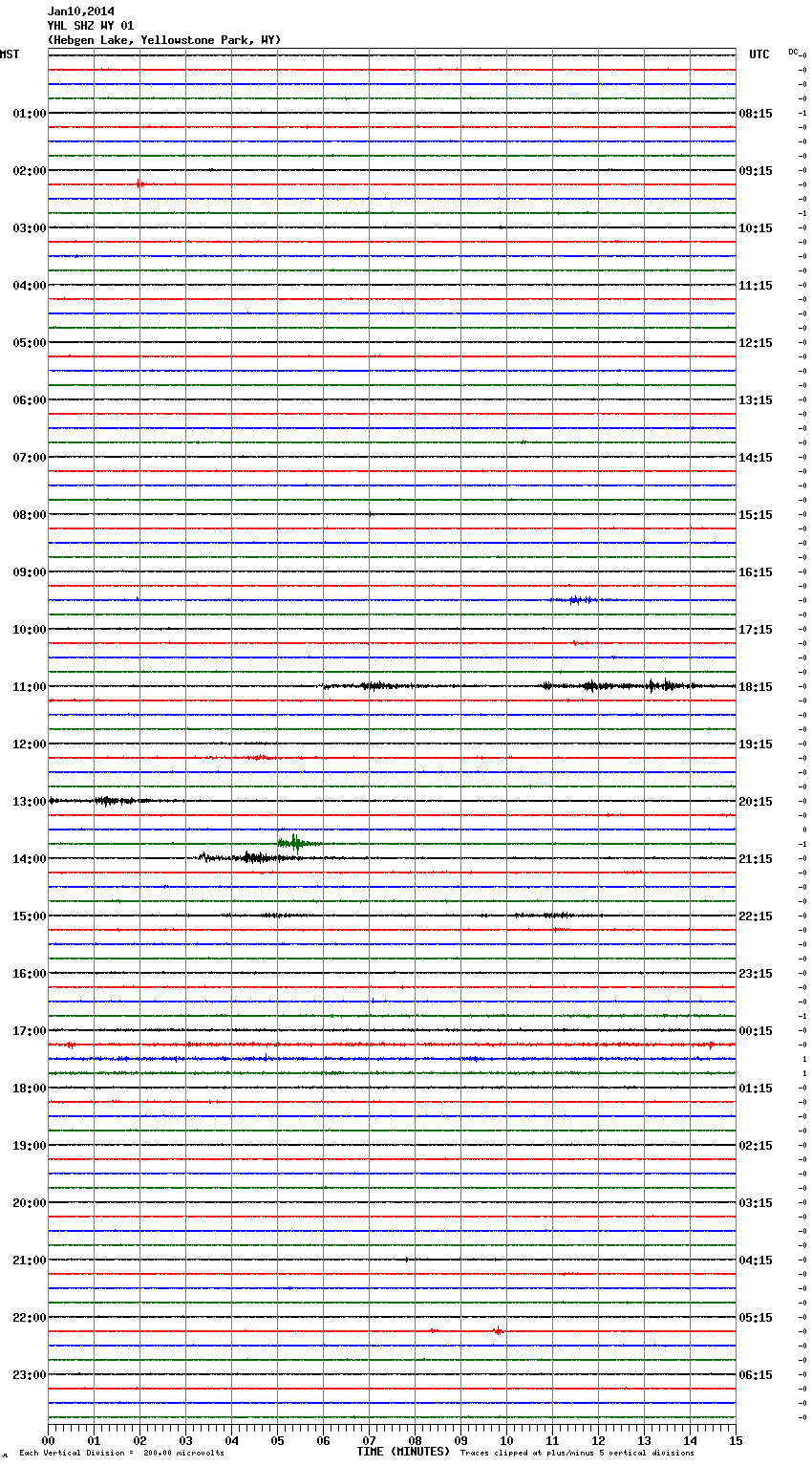Select the 02:00 MST hour label
The height and width of the screenshot is (1466, 812).
pos(30,171)
